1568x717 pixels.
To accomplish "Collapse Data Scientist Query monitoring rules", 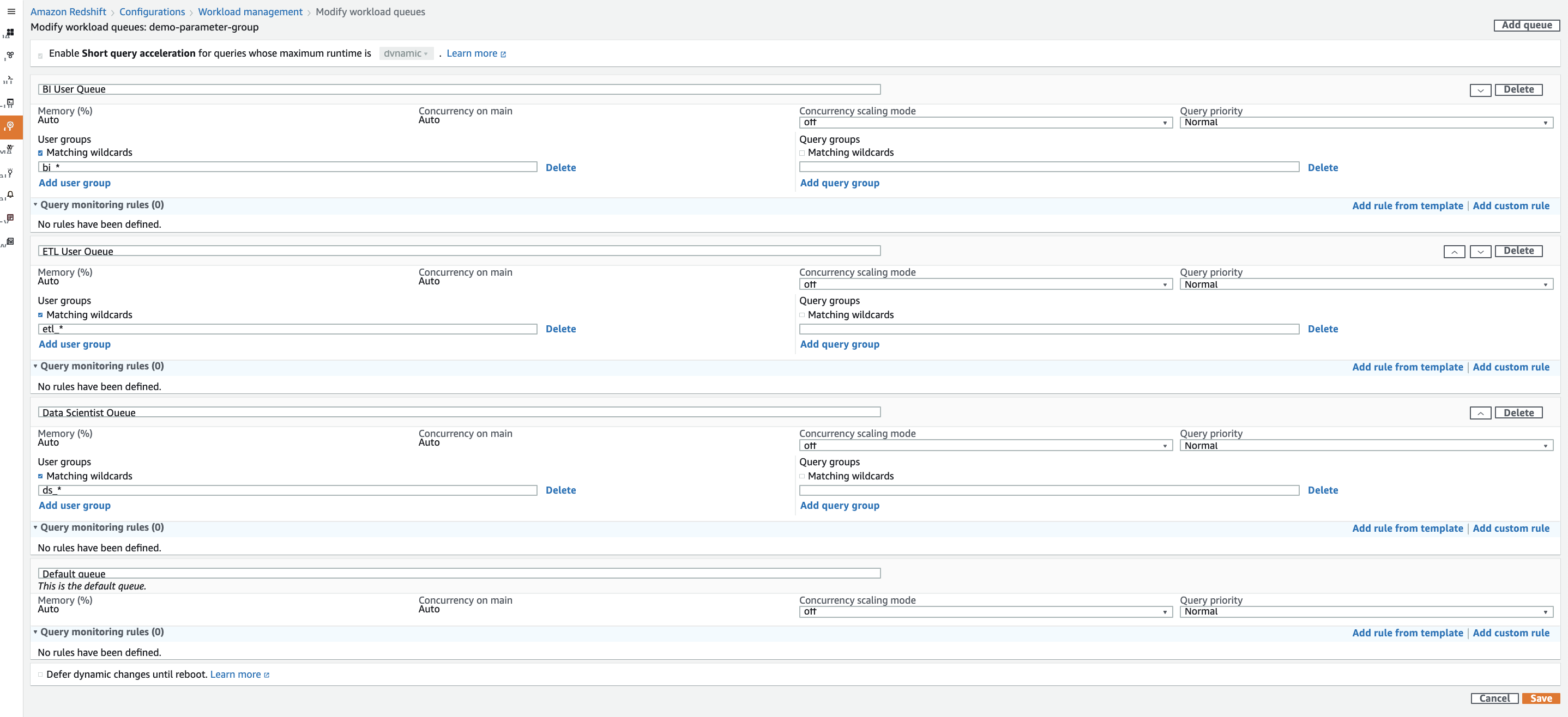I will click(35, 527).
